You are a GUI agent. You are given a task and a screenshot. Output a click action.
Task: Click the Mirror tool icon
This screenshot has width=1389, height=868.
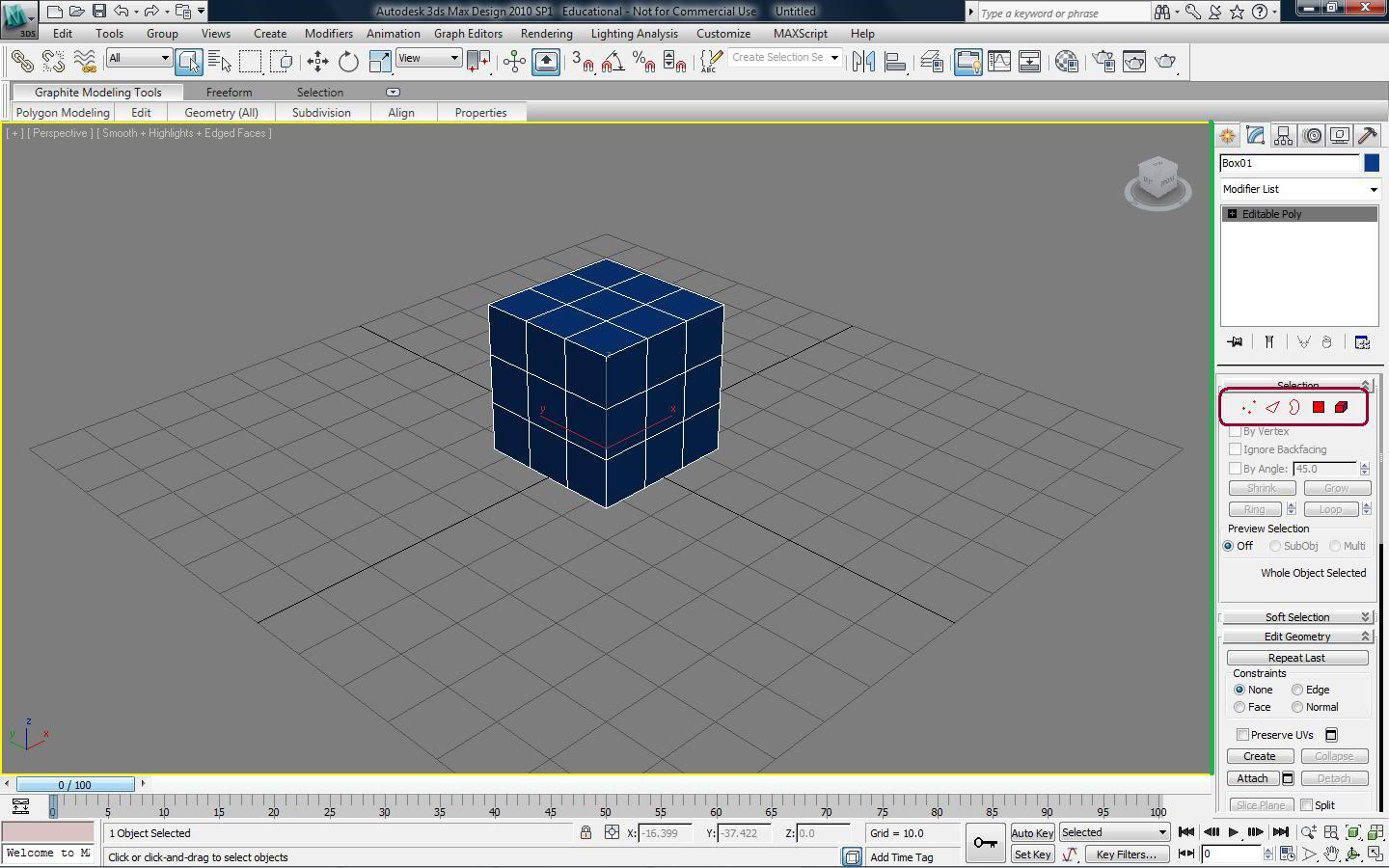pos(863,62)
